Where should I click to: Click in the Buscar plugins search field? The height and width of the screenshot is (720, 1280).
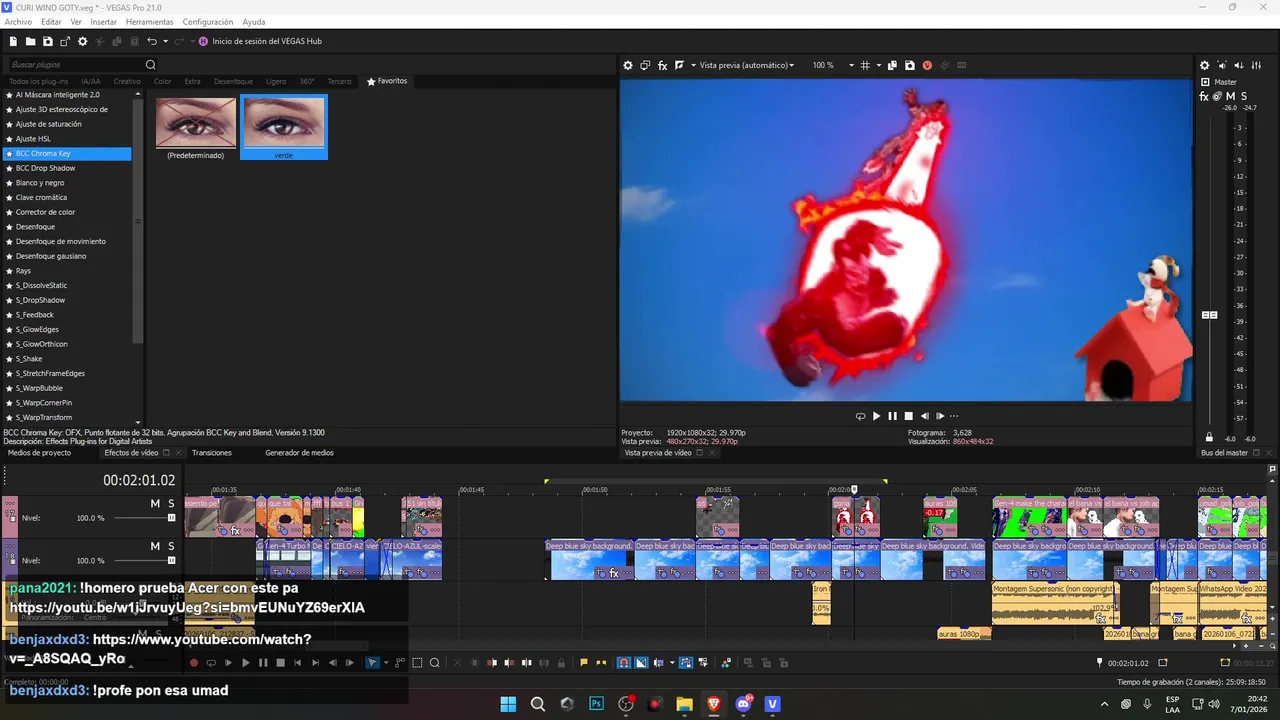point(75,65)
